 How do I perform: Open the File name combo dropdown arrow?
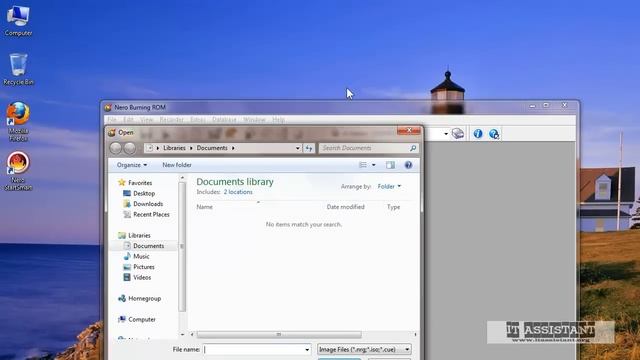pyautogui.click(x=307, y=349)
